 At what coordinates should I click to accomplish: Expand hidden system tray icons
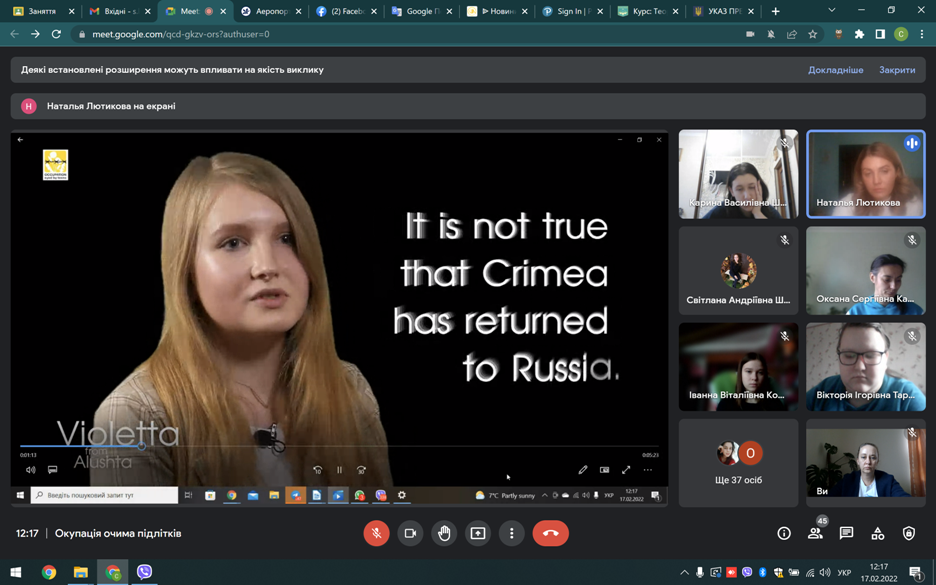coord(684,573)
